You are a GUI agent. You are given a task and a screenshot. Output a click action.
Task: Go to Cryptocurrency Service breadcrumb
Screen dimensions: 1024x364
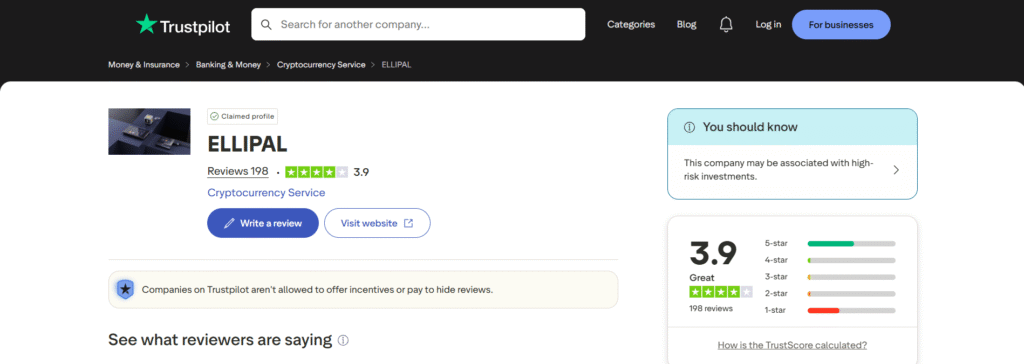tap(321, 65)
